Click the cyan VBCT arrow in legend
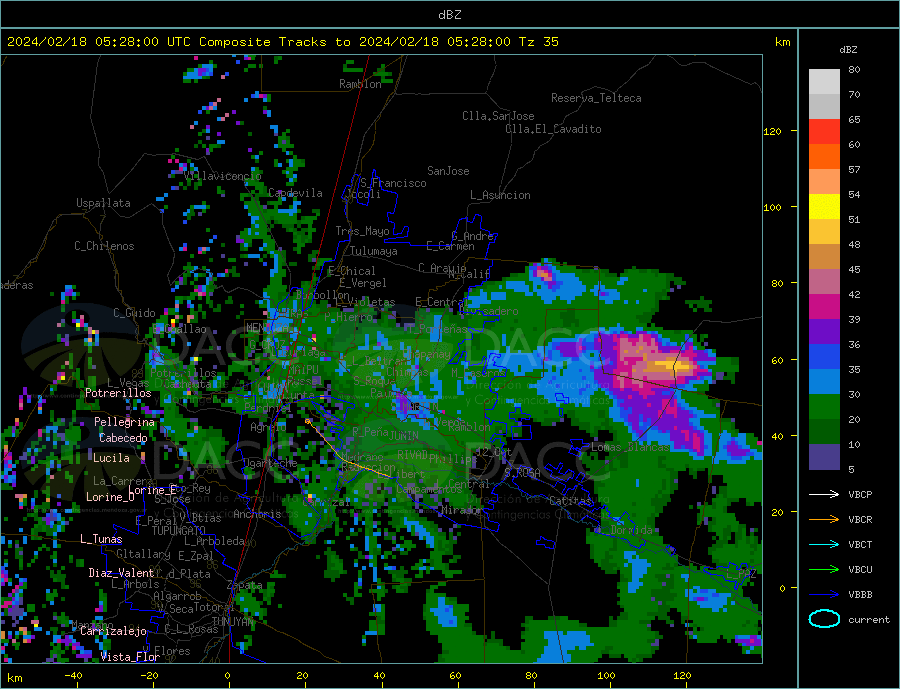This screenshot has width=900, height=689. coord(824,544)
